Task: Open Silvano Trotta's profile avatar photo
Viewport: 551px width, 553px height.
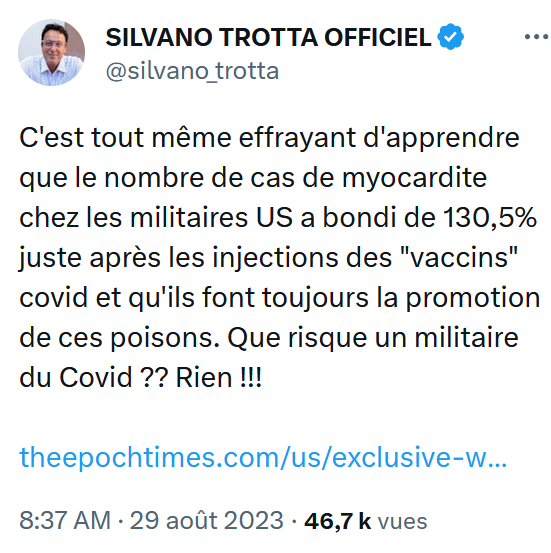Action: [52, 53]
